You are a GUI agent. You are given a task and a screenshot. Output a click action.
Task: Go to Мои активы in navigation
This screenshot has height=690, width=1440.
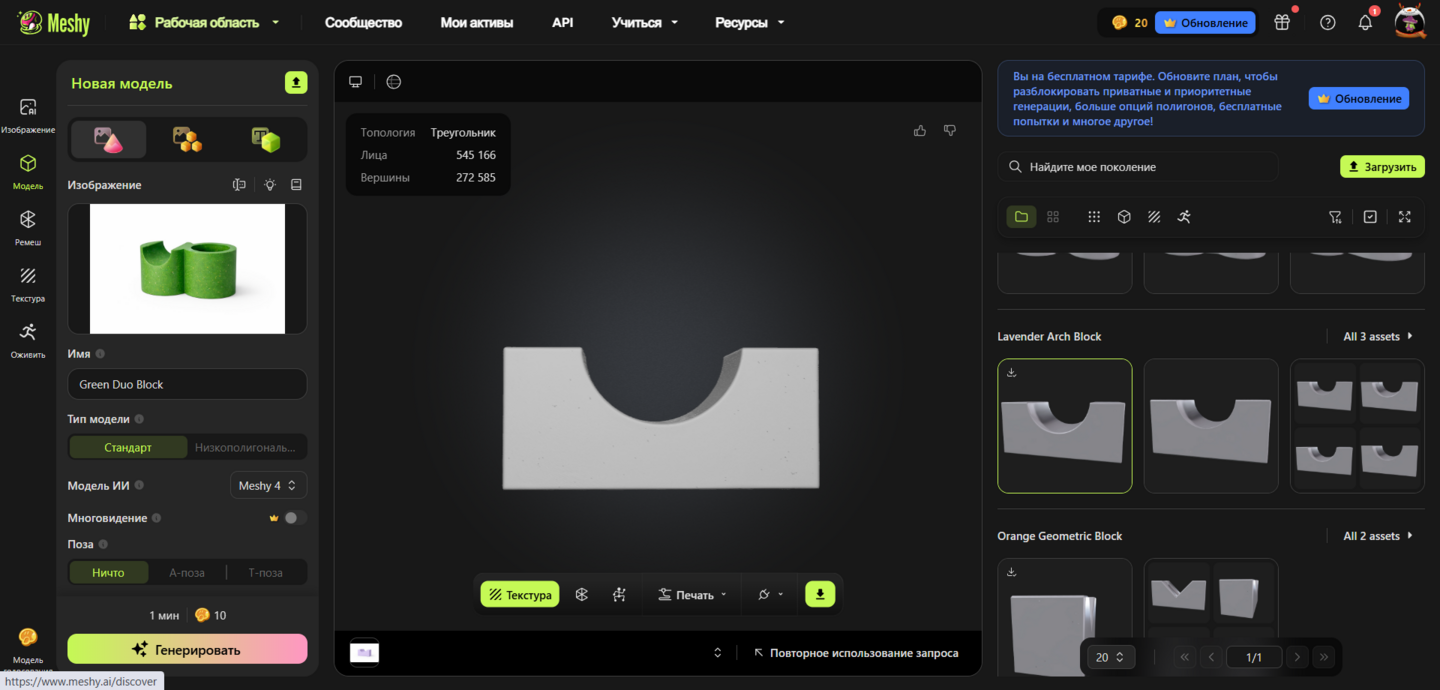tap(477, 22)
